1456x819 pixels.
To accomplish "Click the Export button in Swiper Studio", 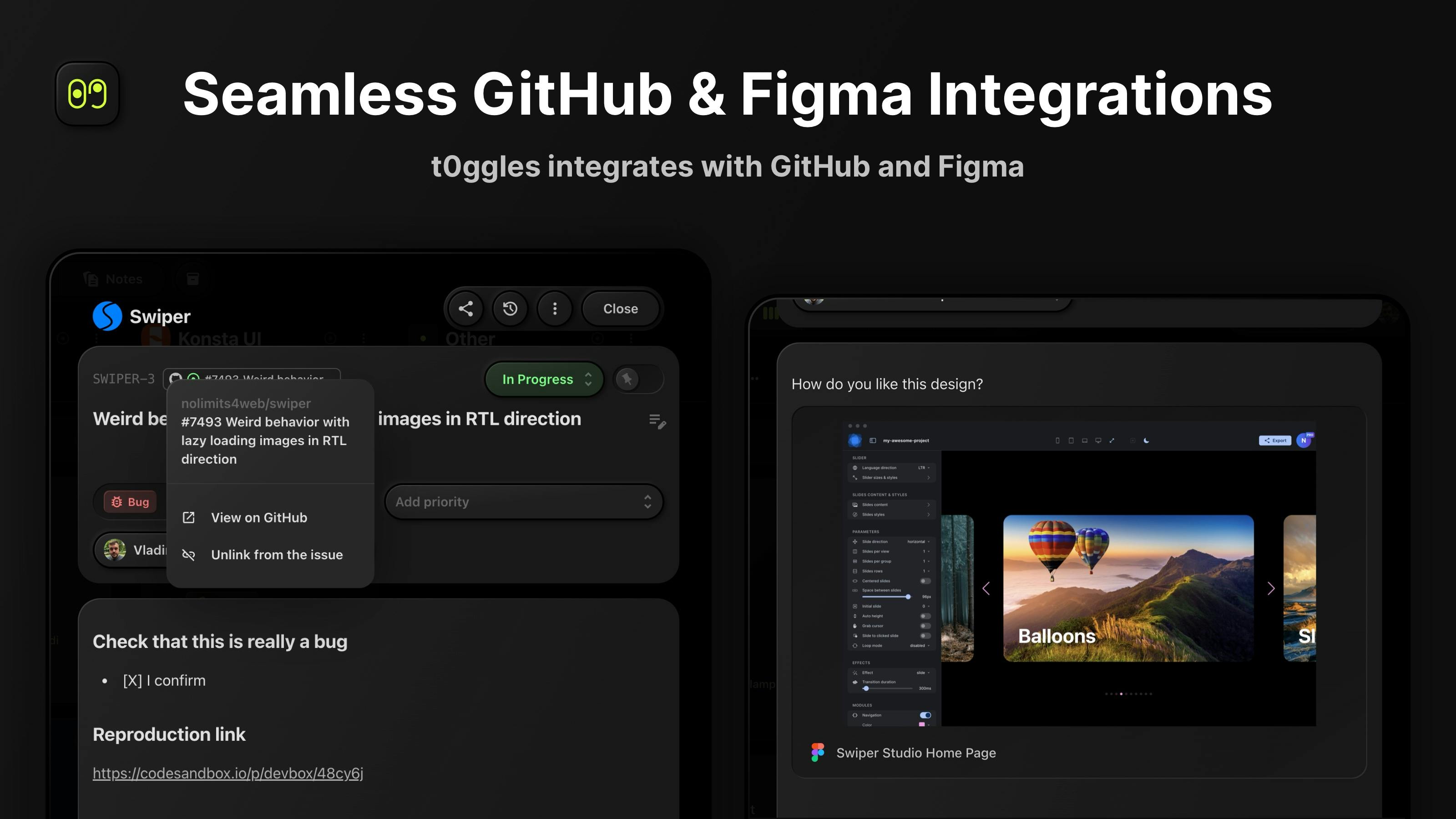I will tap(1275, 440).
